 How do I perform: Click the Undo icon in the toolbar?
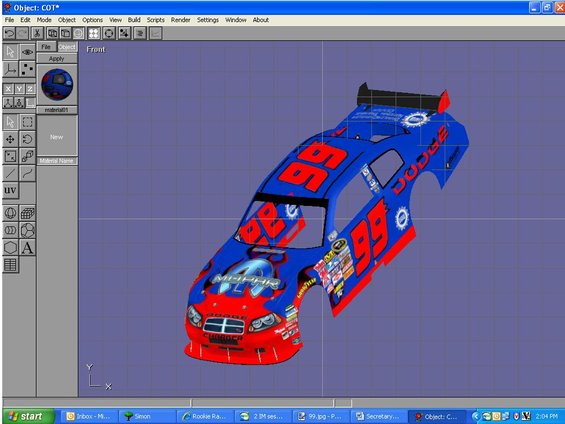[10, 34]
